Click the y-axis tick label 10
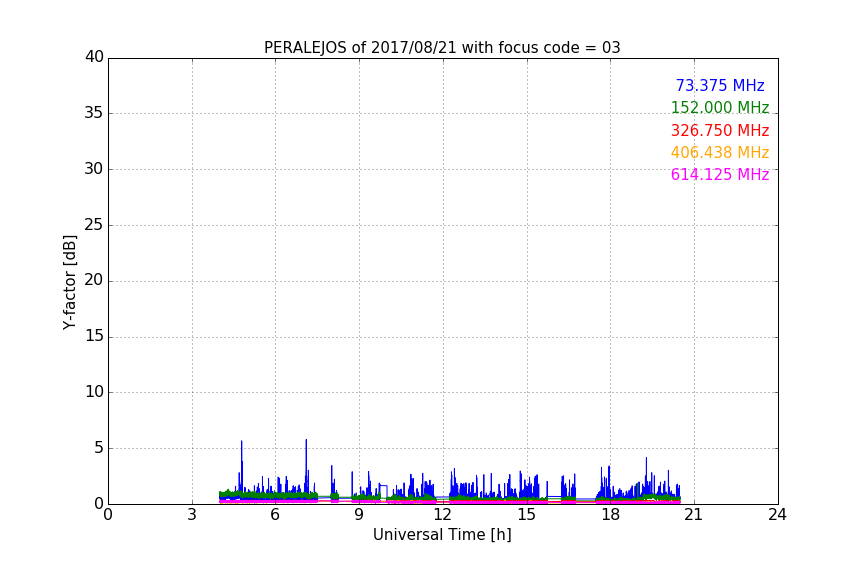The image size is (864, 576). (x=94, y=392)
